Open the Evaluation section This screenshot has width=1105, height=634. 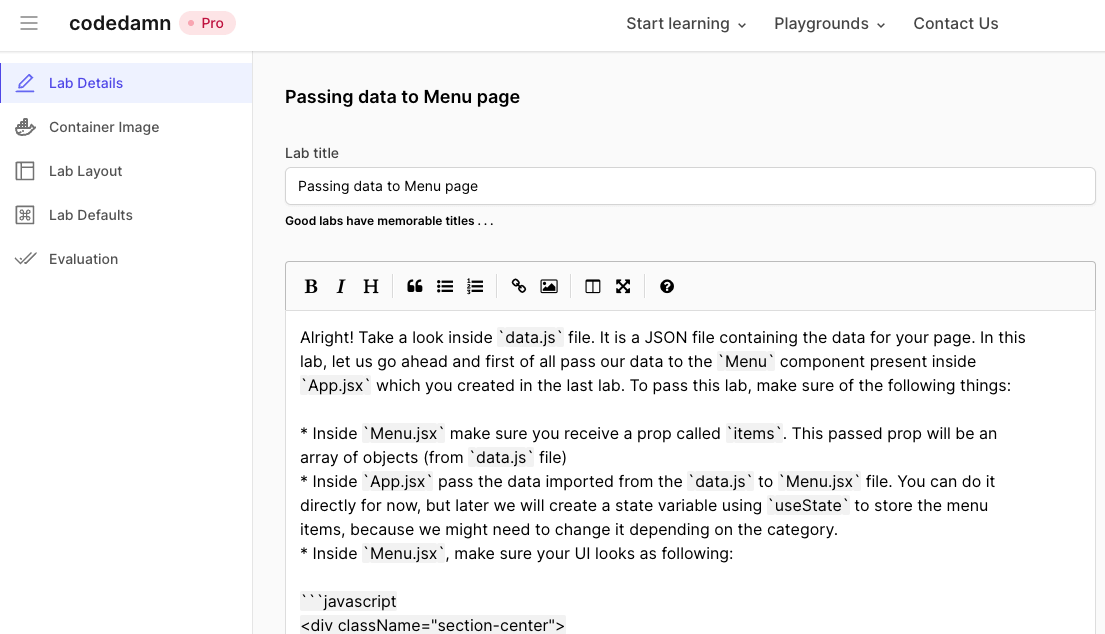click(x=83, y=259)
